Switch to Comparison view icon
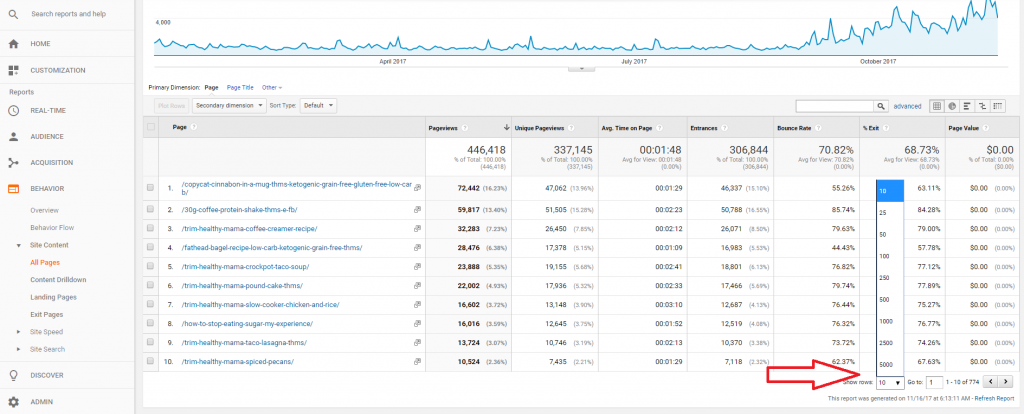Screen dimensions: 1024x414 (x=982, y=106)
